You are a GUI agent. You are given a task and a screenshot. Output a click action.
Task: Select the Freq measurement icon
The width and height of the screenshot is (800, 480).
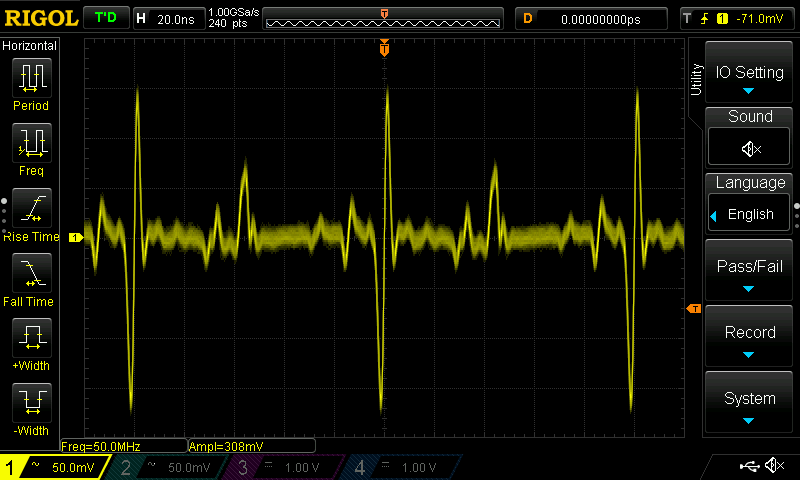click(x=32, y=143)
